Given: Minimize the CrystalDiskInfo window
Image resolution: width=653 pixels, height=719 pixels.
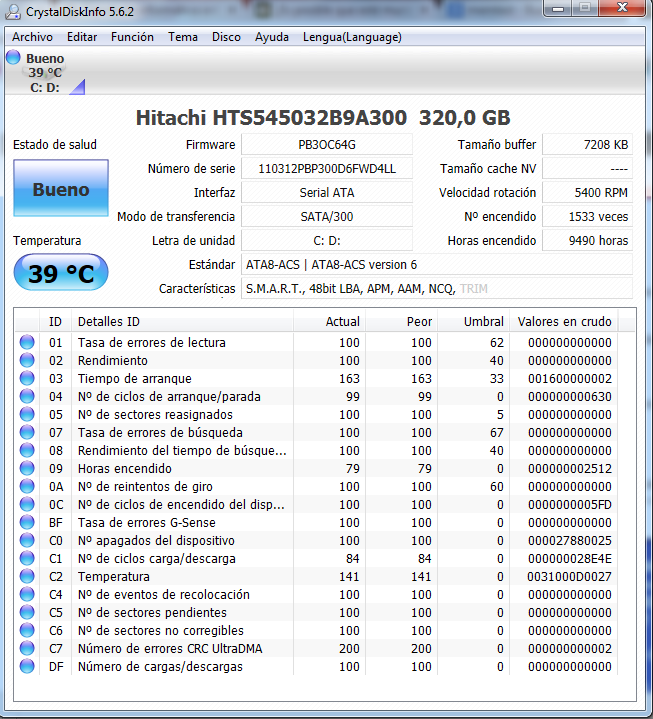Looking at the screenshot, I should tap(558, 8).
